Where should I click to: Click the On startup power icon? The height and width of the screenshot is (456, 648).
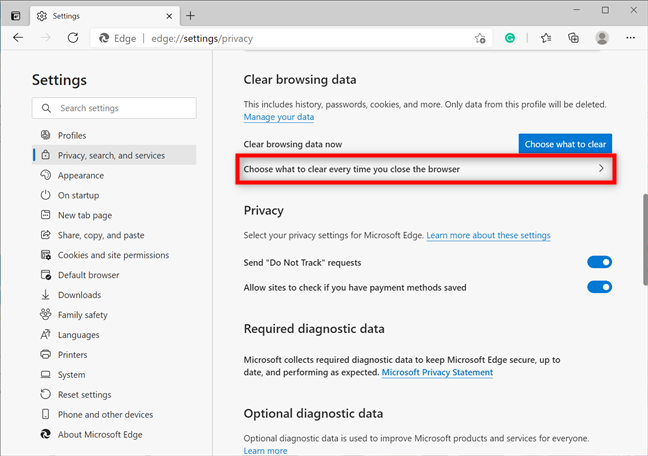point(45,195)
